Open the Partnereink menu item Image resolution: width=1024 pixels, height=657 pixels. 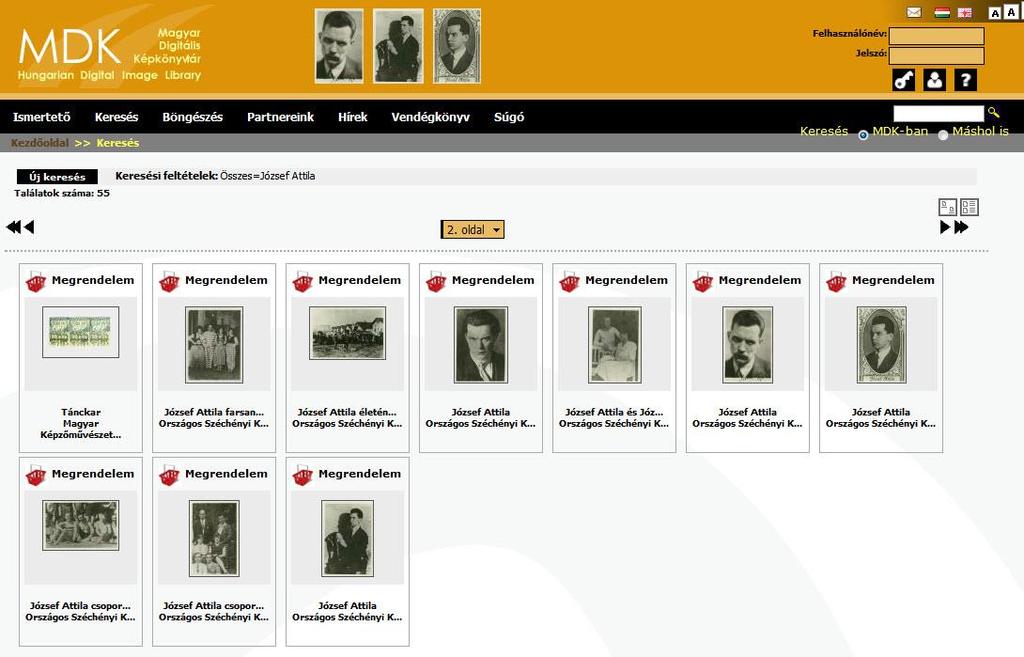(x=280, y=117)
